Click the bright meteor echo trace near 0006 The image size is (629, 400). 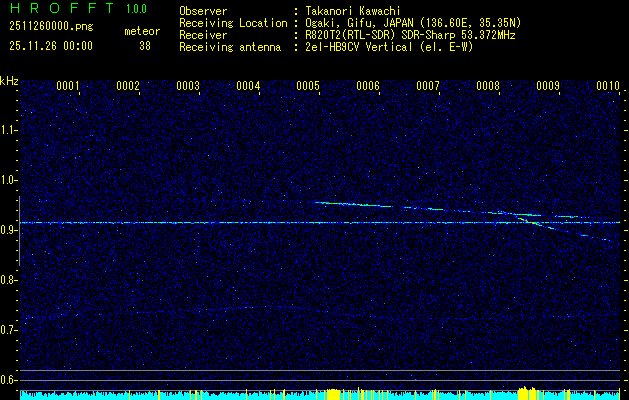pos(353,205)
